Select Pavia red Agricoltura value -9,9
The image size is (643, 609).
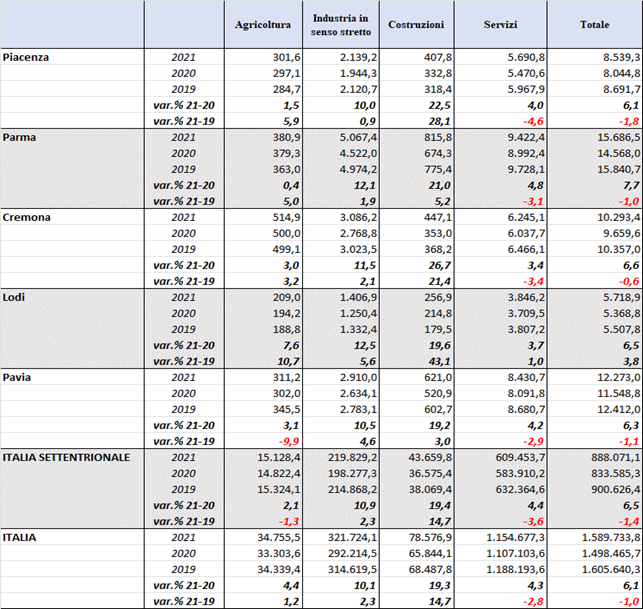[289, 441]
